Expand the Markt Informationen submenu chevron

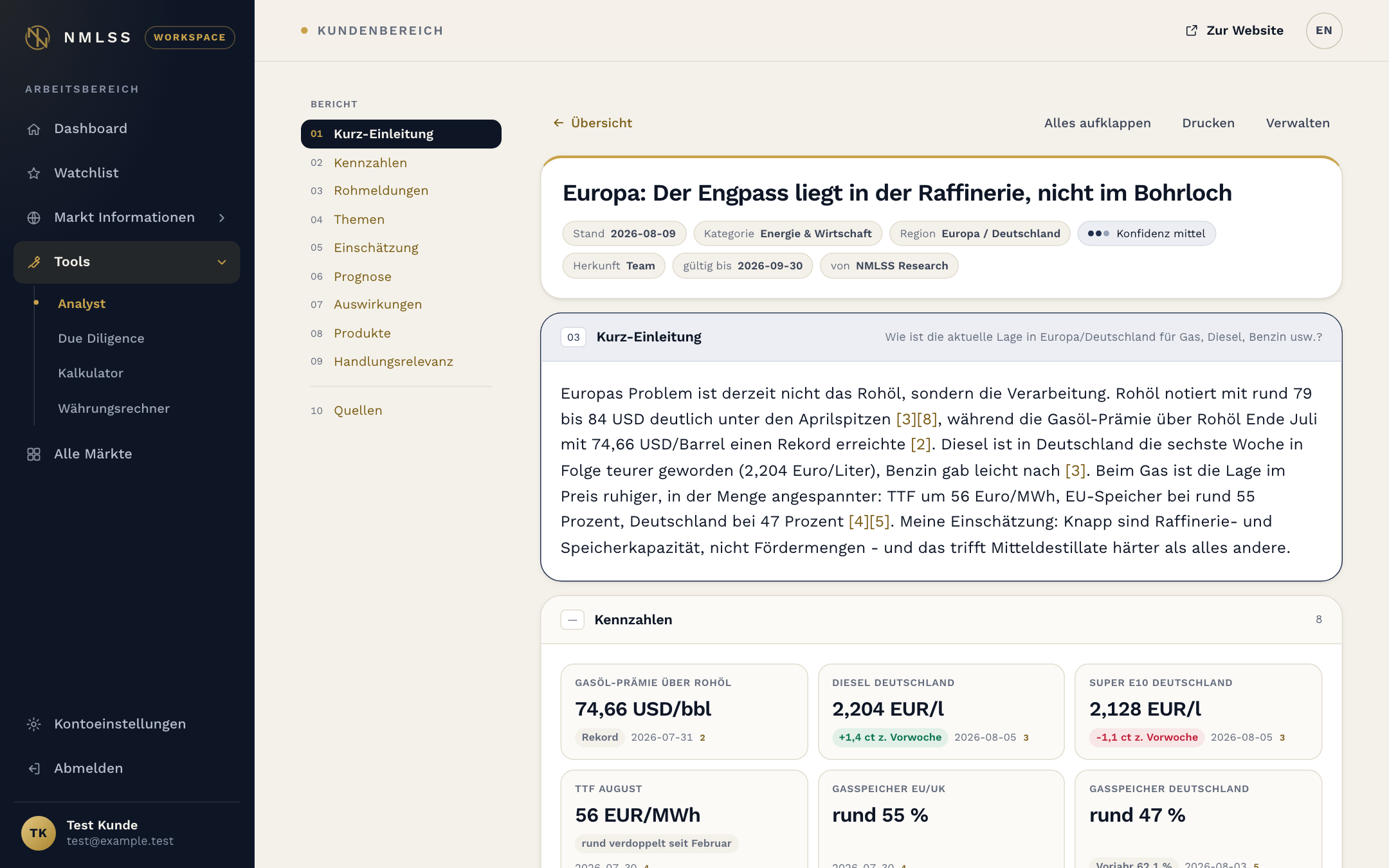point(222,218)
